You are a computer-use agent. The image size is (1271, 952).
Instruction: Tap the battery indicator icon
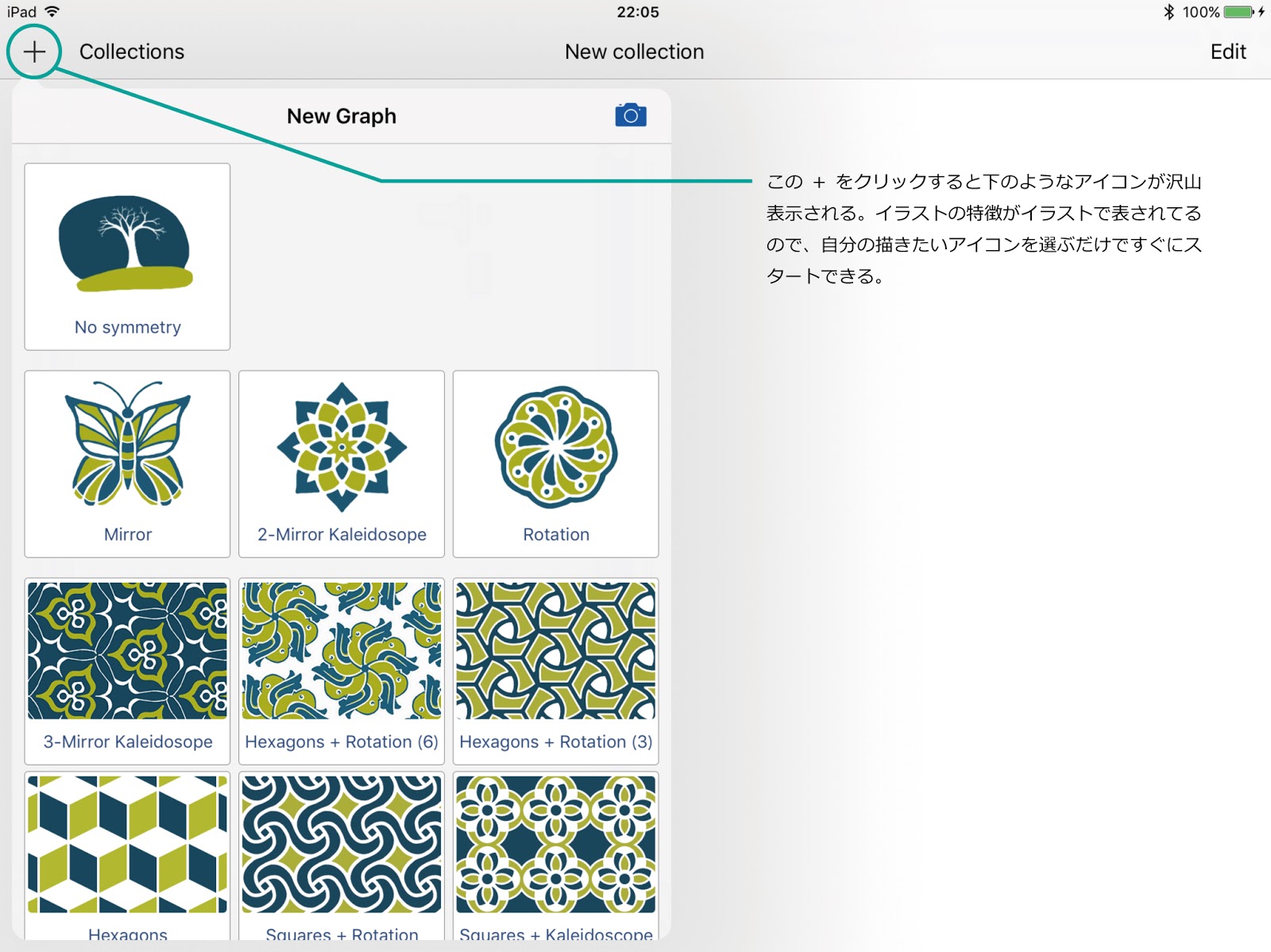click(1238, 12)
